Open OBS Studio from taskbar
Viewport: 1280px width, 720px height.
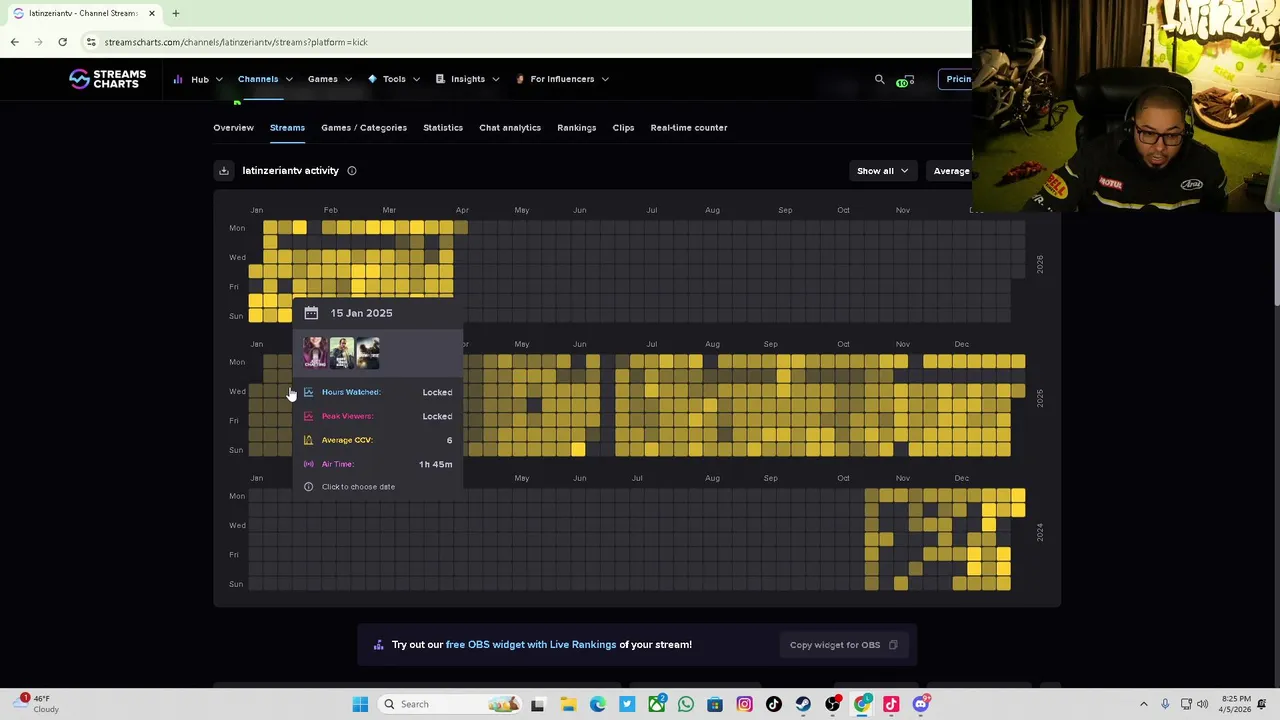832,704
